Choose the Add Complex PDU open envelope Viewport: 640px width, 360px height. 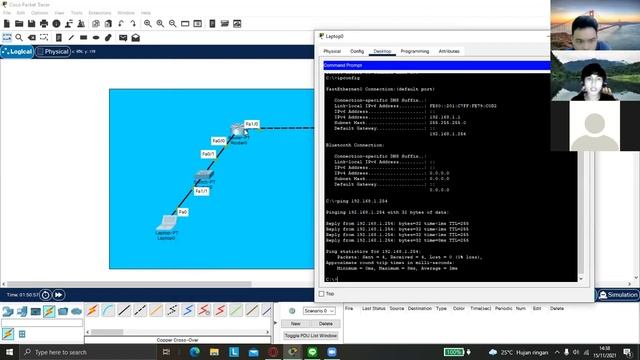pos(136,38)
